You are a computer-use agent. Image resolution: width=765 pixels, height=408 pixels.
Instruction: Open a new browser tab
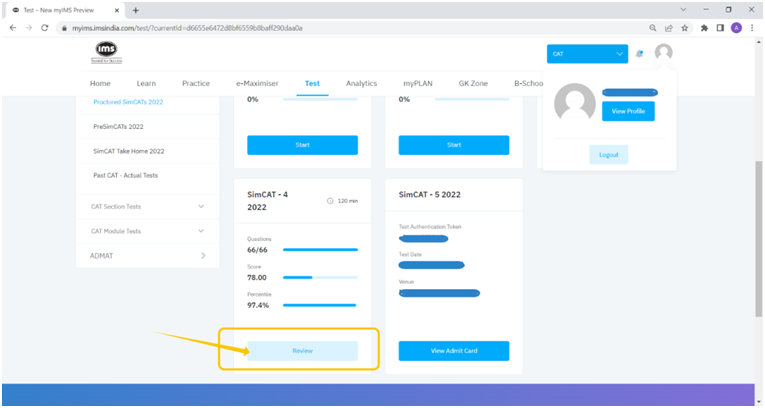[136, 10]
